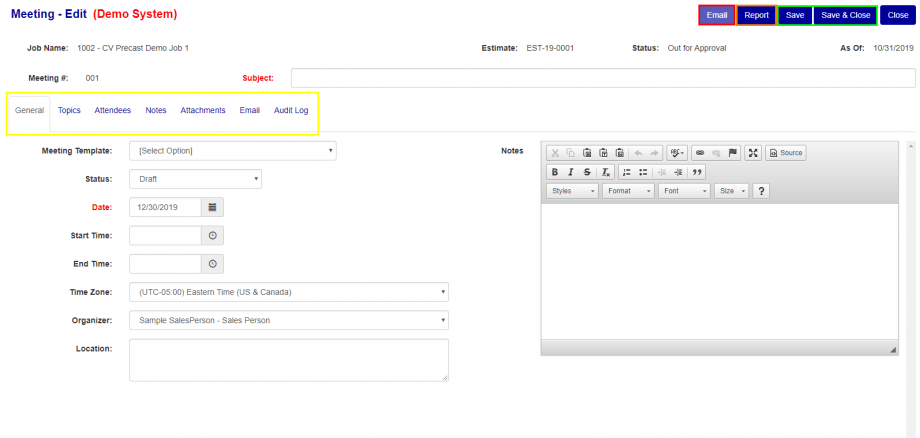The width and height of the screenshot is (920, 438).
Task: Click the Date field showing 12/30/2019
Action: (165, 207)
